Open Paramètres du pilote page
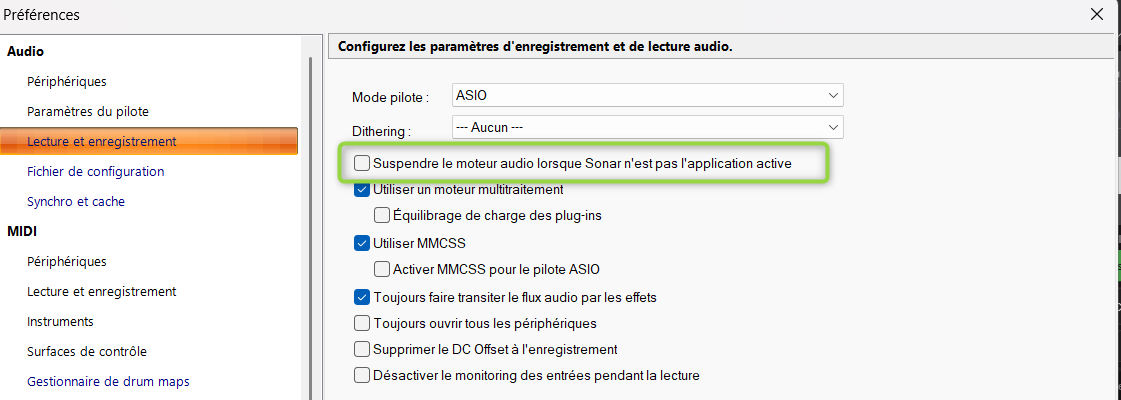1121x400 pixels. point(88,111)
